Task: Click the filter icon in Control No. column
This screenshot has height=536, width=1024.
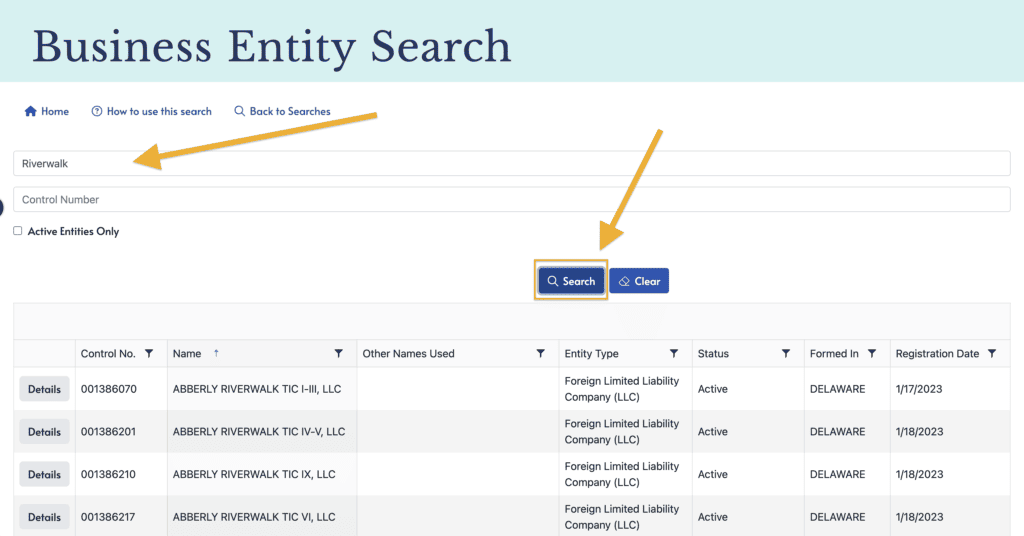Action: (149, 354)
